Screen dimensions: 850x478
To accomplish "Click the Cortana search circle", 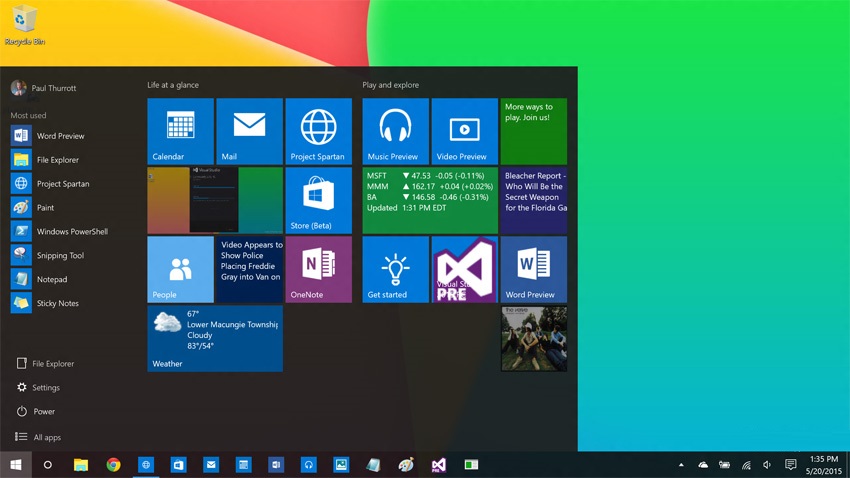I will (x=48, y=465).
